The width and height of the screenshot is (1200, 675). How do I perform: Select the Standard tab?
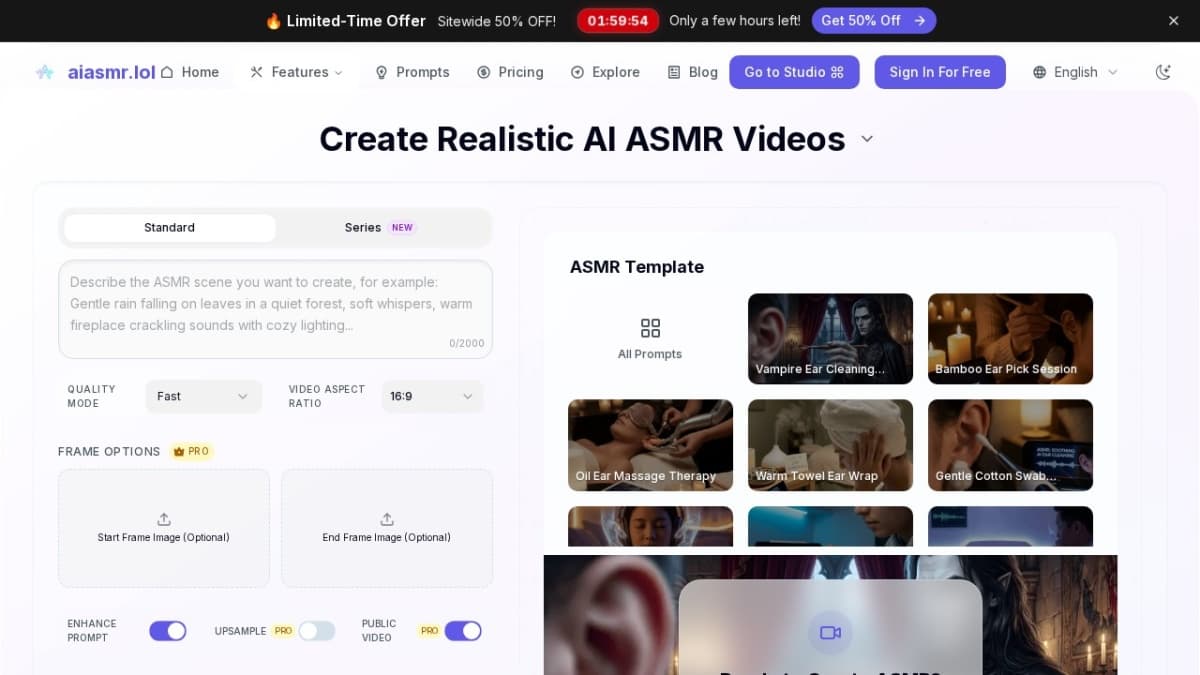(x=169, y=227)
